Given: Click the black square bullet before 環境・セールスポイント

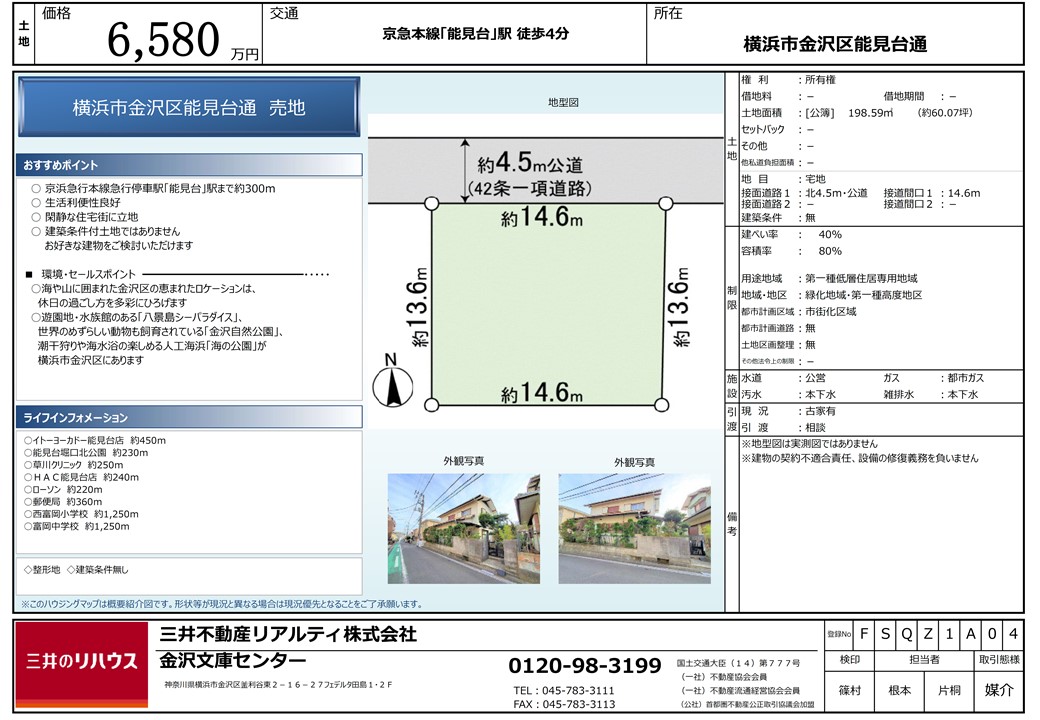Looking at the screenshot, I should 30,273.
